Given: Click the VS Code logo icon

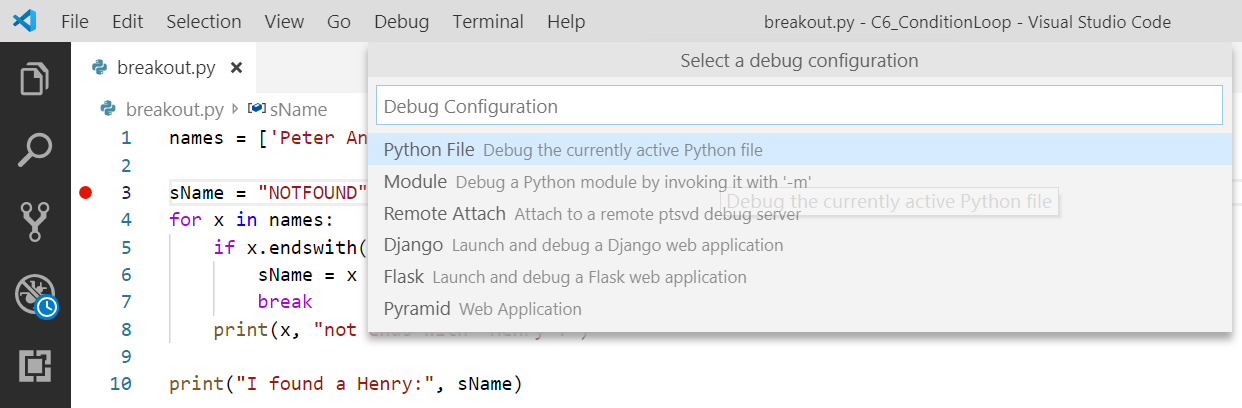Looking at the screenshot, I should click(26, 21).
